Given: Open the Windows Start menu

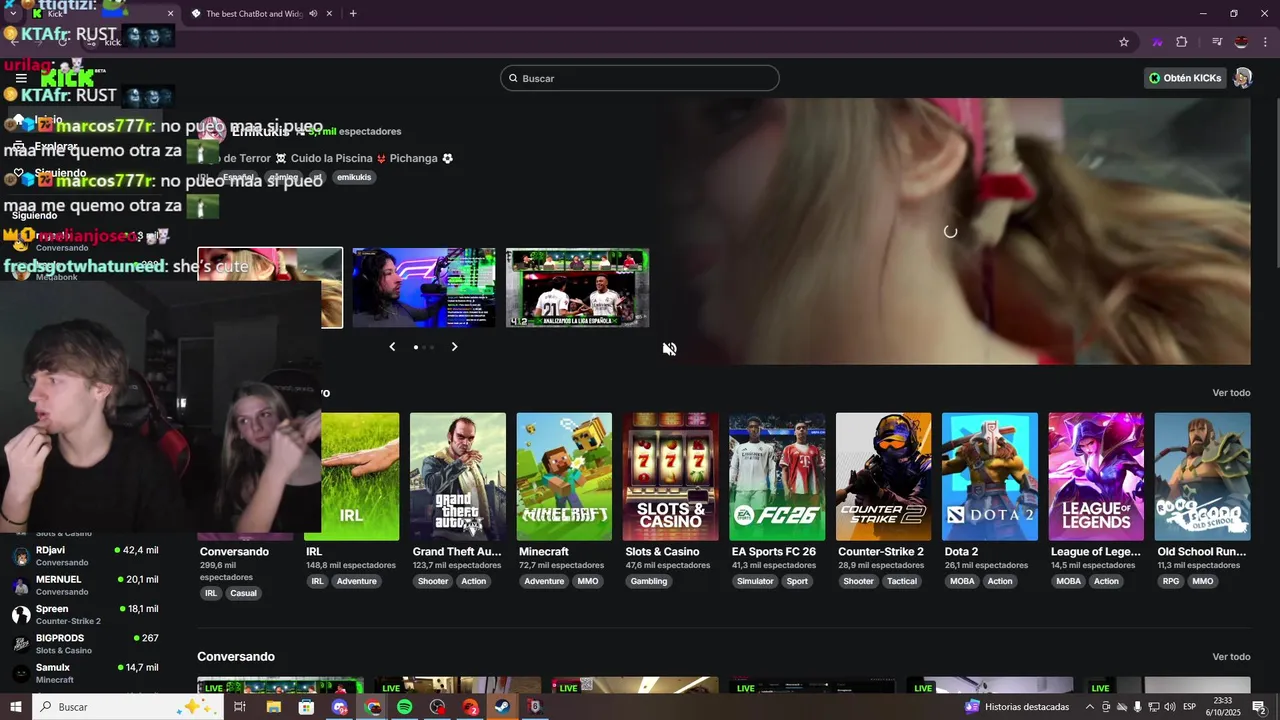Looking at the screenshot, I should pyautogui.click(x=16, y=707).
